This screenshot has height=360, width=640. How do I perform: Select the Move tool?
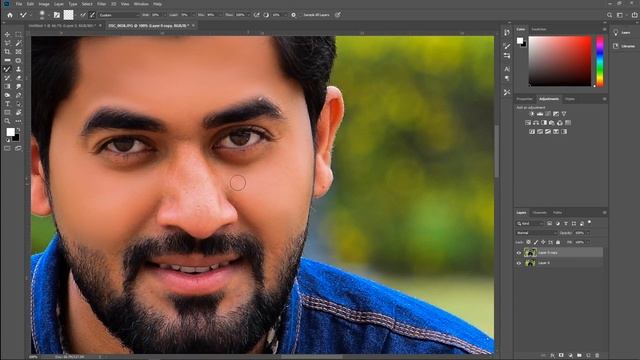(x=7, y=35)
